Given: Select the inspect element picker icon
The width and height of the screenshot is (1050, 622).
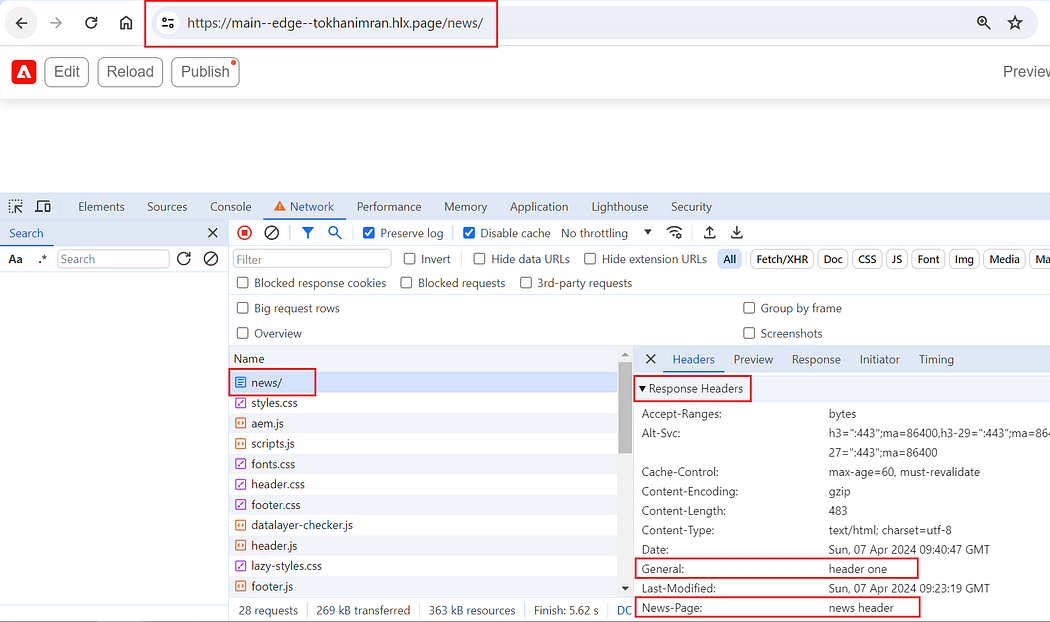Looking at the screenshot, I should [x=15, y=206].
